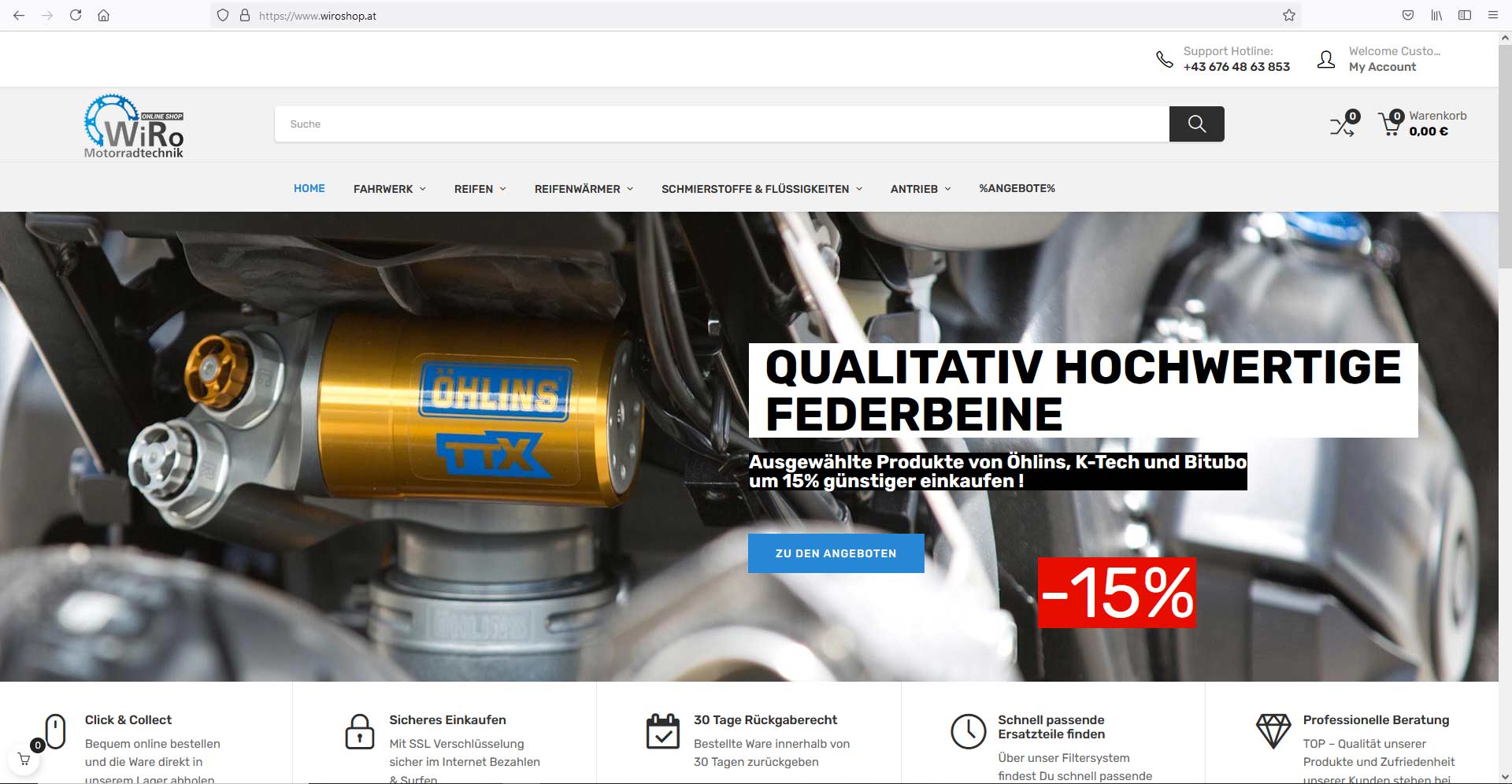Click the ZU DEN ANGEBOTEN button
This screenshot has height=784, width=1512.
[x=836, y=553]
